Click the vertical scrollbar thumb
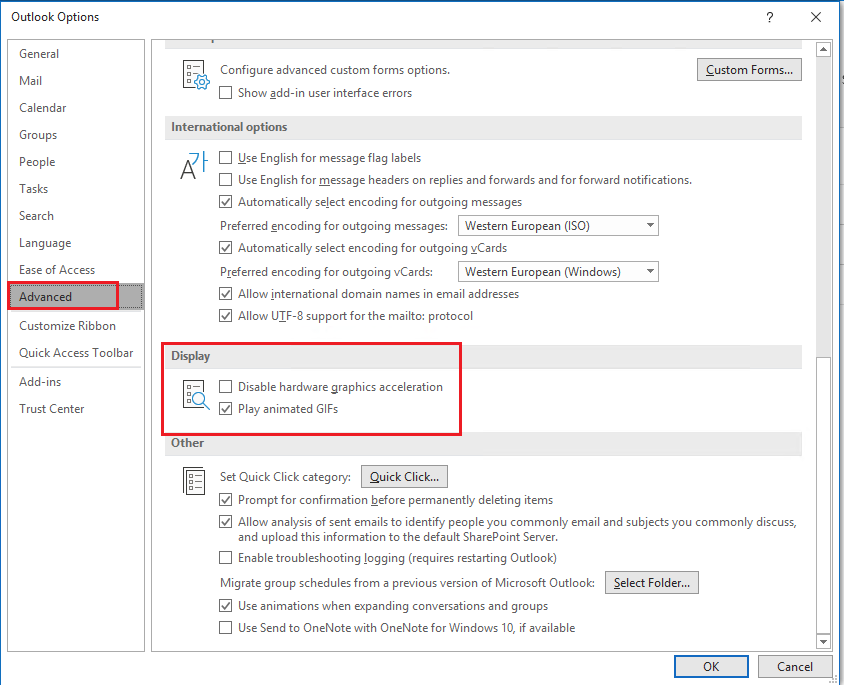This screenshot has width=844, height=685. coord(823,495)
